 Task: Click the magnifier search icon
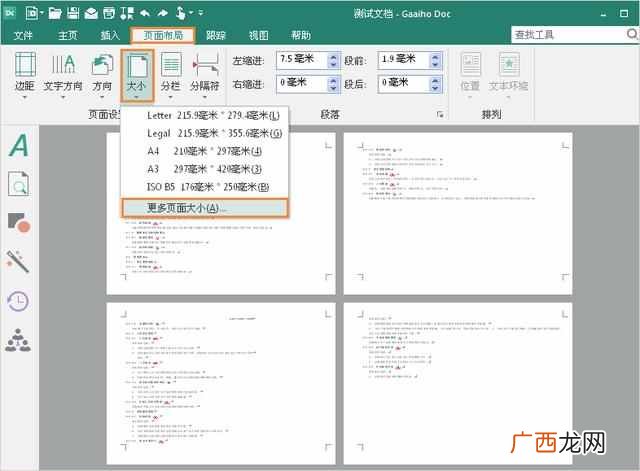pos(632,34)
